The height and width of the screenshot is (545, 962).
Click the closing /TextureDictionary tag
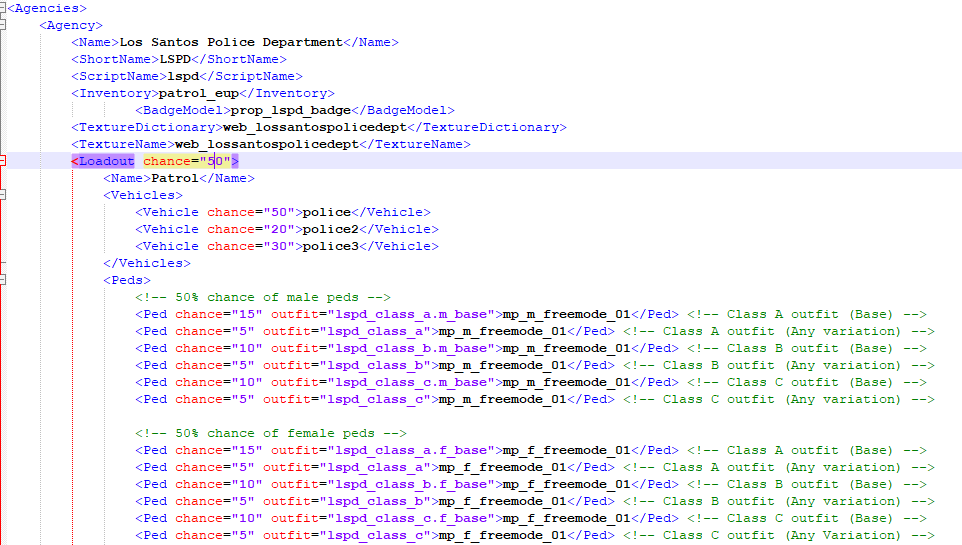pyautogui.click(x=487, y=128)
